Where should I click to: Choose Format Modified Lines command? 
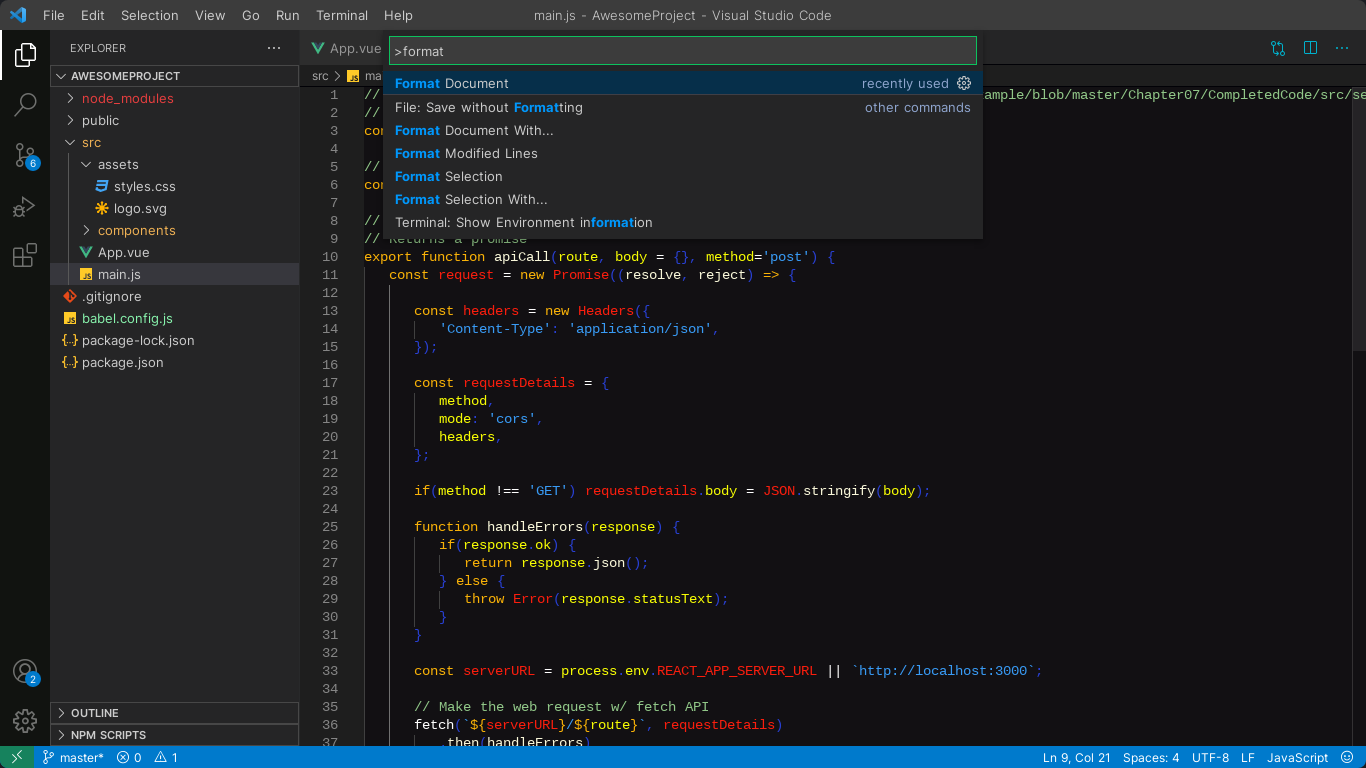point(683,153)
